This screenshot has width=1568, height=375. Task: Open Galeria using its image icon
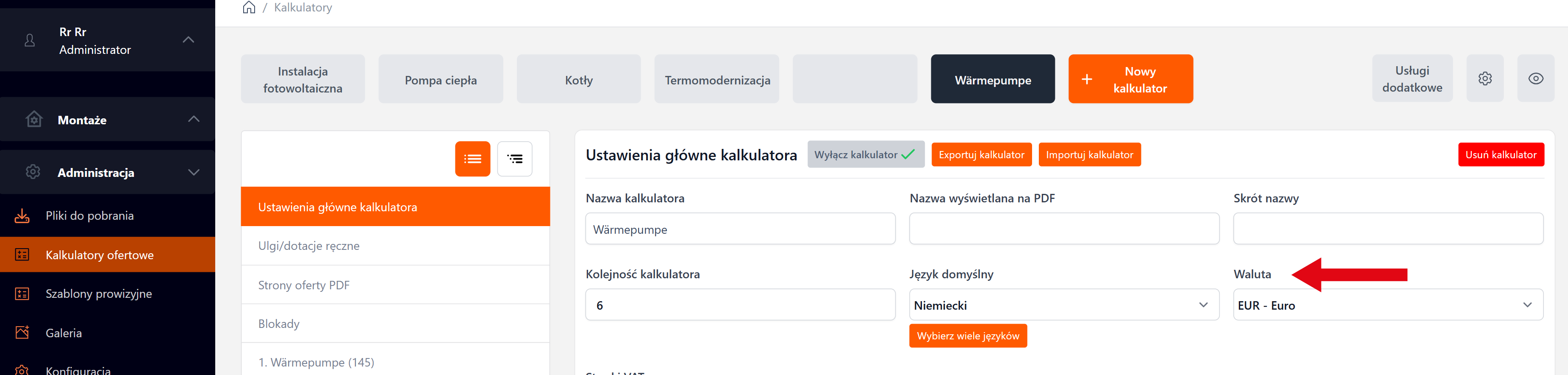coord(22,332)
